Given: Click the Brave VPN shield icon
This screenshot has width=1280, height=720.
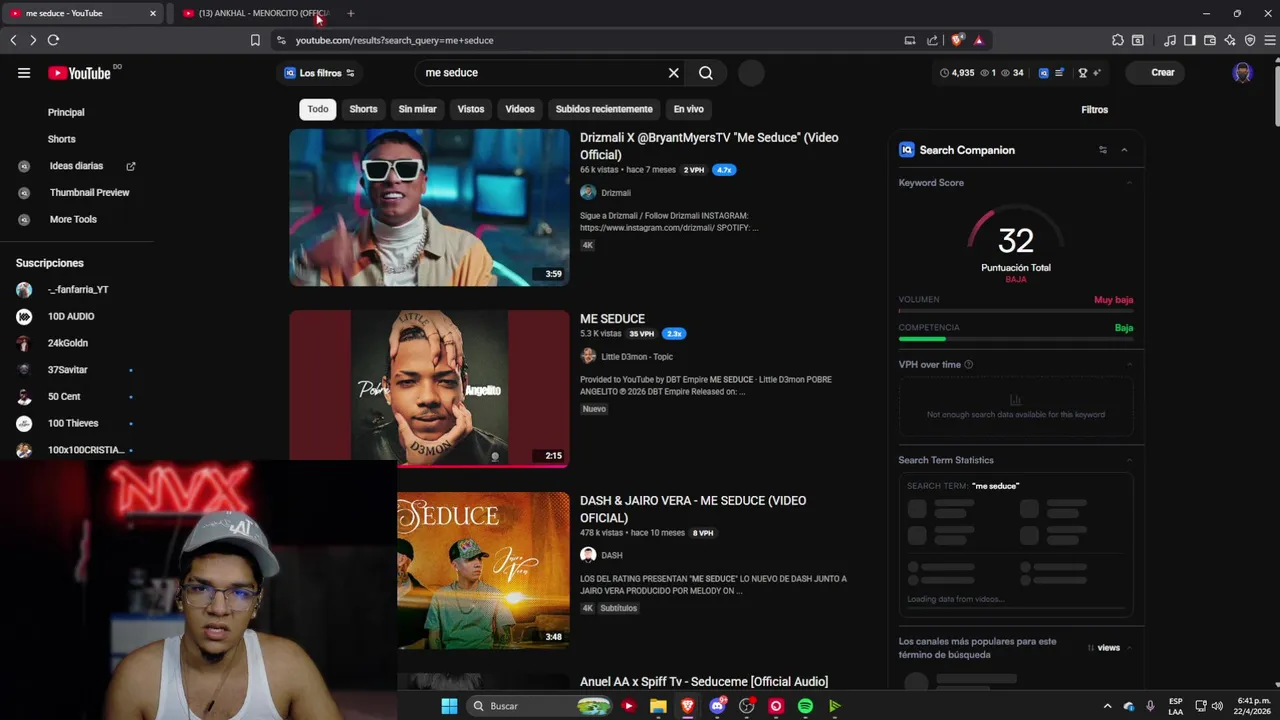Looking at the screenshot, I should [1250, 40].
